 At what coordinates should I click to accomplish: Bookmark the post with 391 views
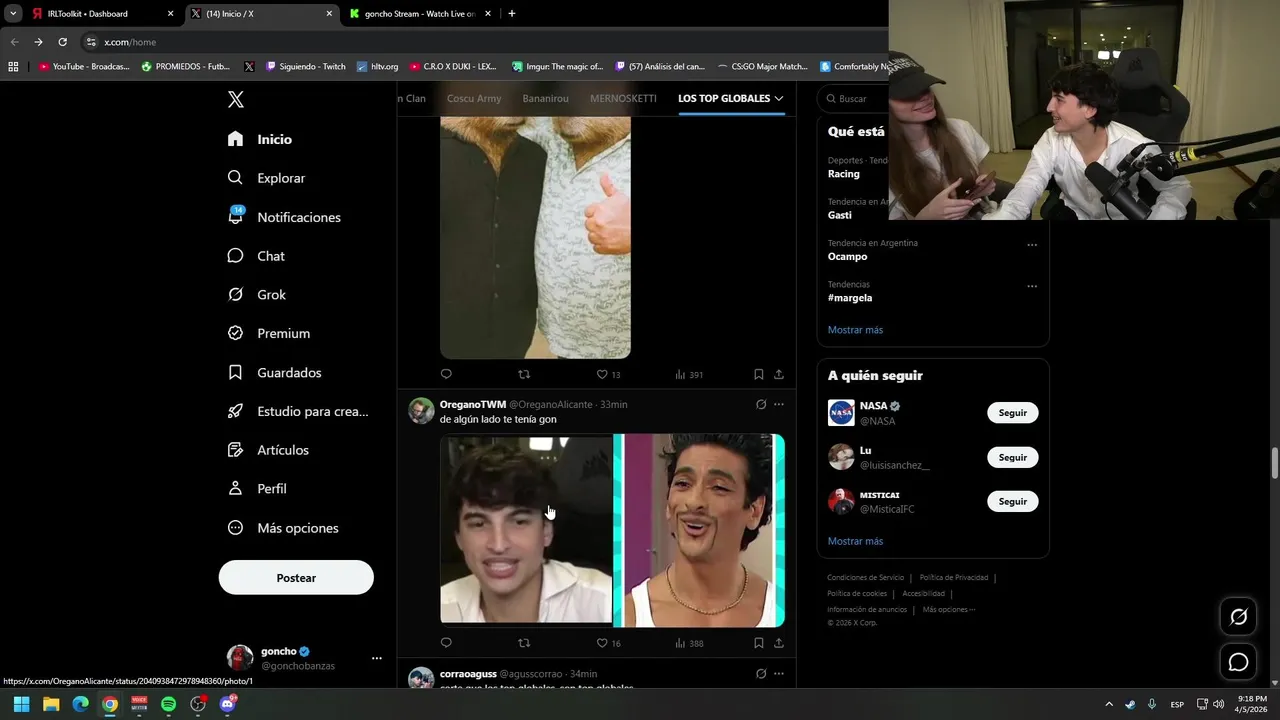[759, 374]
